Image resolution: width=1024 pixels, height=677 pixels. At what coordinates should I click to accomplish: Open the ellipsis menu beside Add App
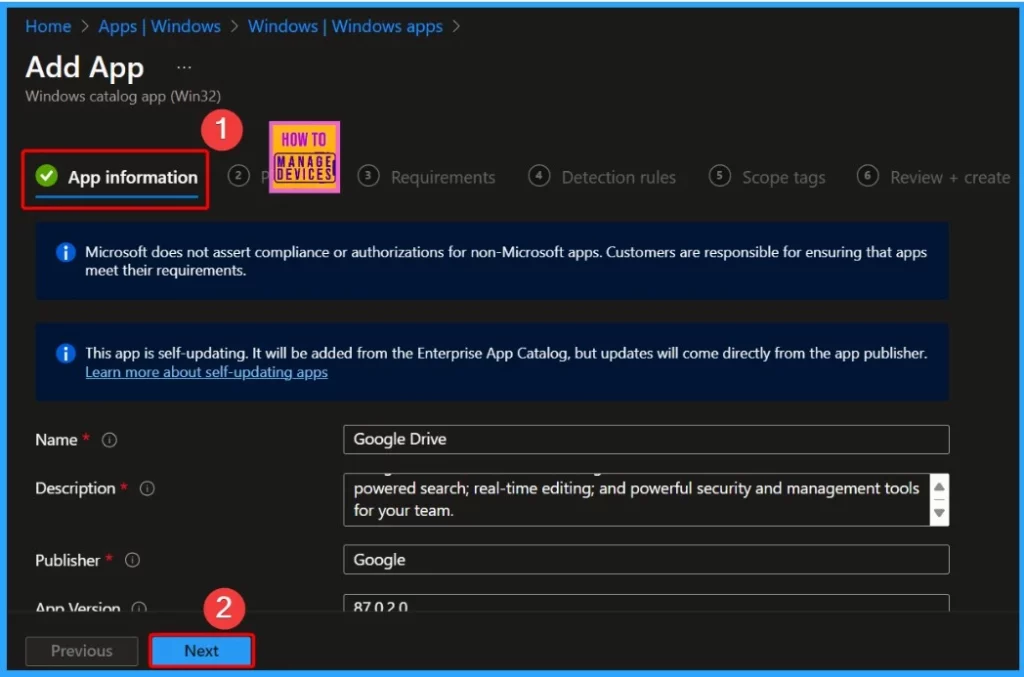tap(184, 67)
